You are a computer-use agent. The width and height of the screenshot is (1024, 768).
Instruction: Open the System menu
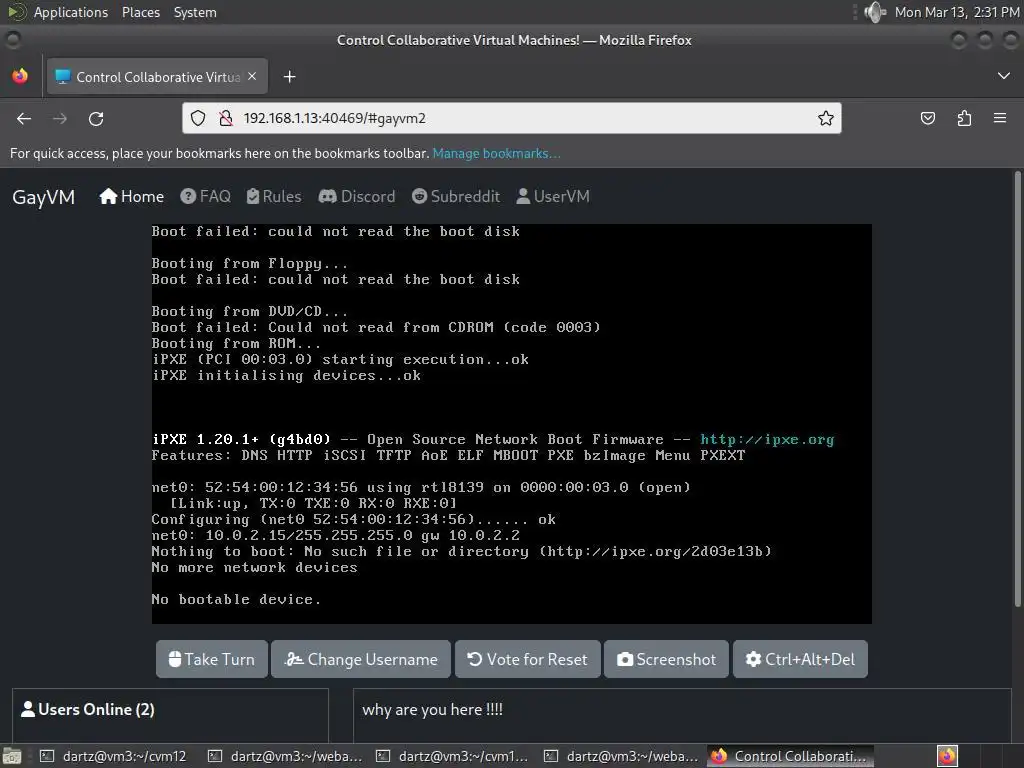point(195,12)
